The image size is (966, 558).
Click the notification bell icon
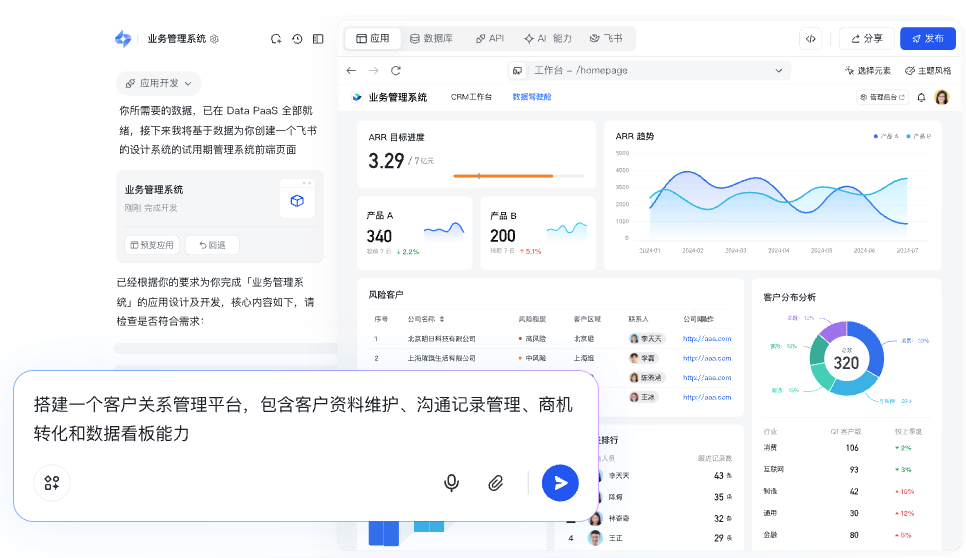(921, 97)
